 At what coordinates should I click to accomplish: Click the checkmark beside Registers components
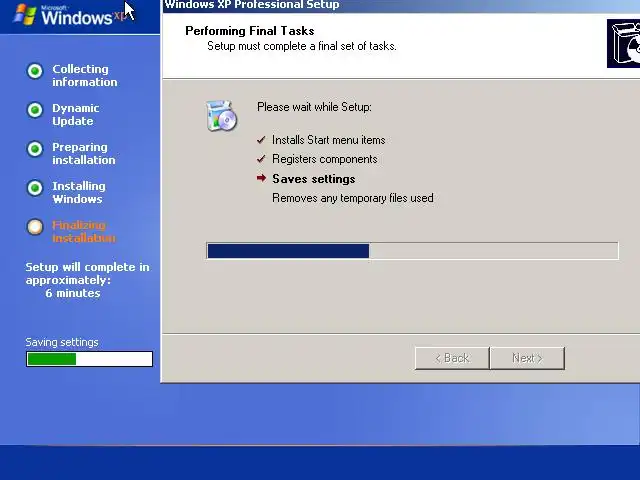point(261,159)
